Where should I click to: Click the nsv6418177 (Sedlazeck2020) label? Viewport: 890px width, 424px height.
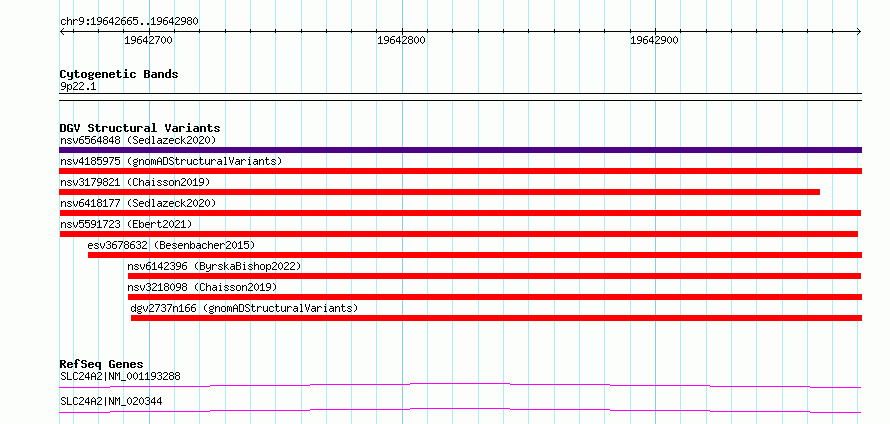138,203
